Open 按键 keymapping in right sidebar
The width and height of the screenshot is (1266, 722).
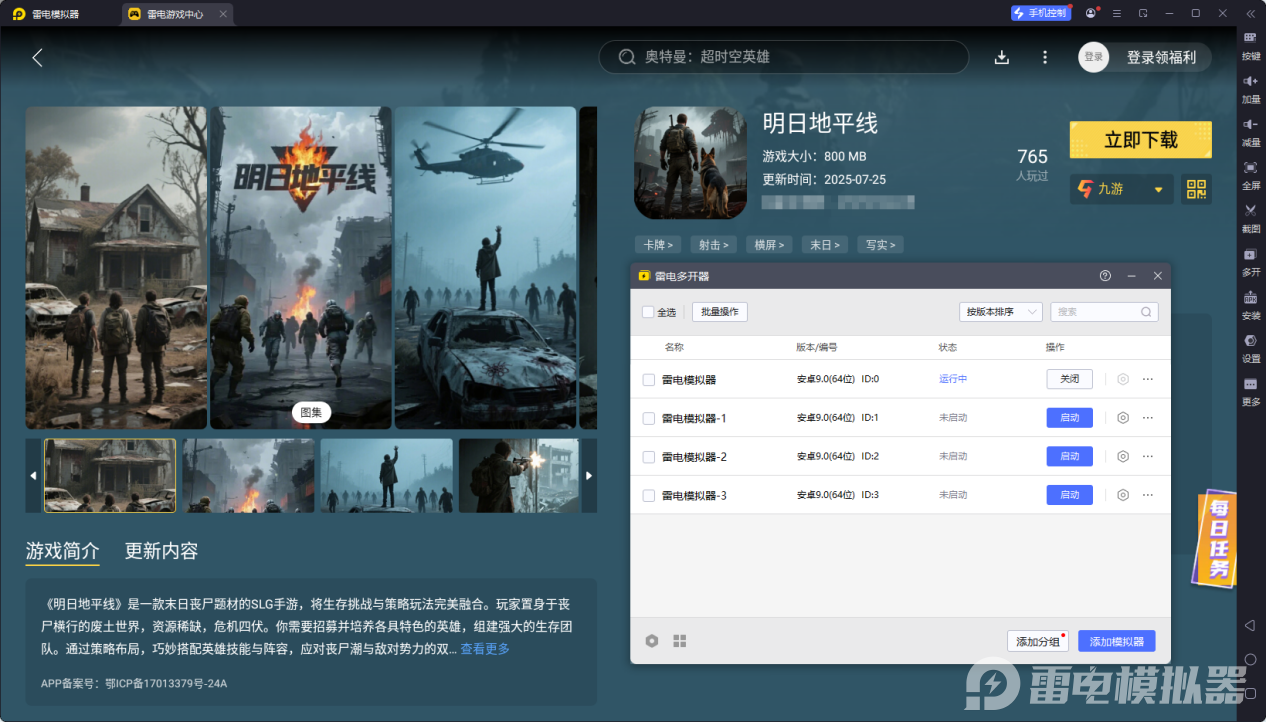(x=1251, y=44)
